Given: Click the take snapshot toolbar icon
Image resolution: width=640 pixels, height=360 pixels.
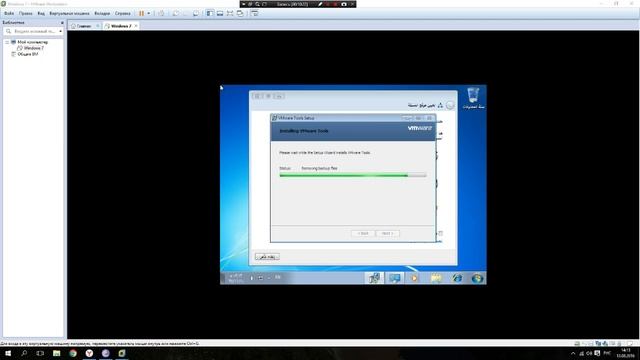Looking at the screenshot, I should (x=176, y=13).
